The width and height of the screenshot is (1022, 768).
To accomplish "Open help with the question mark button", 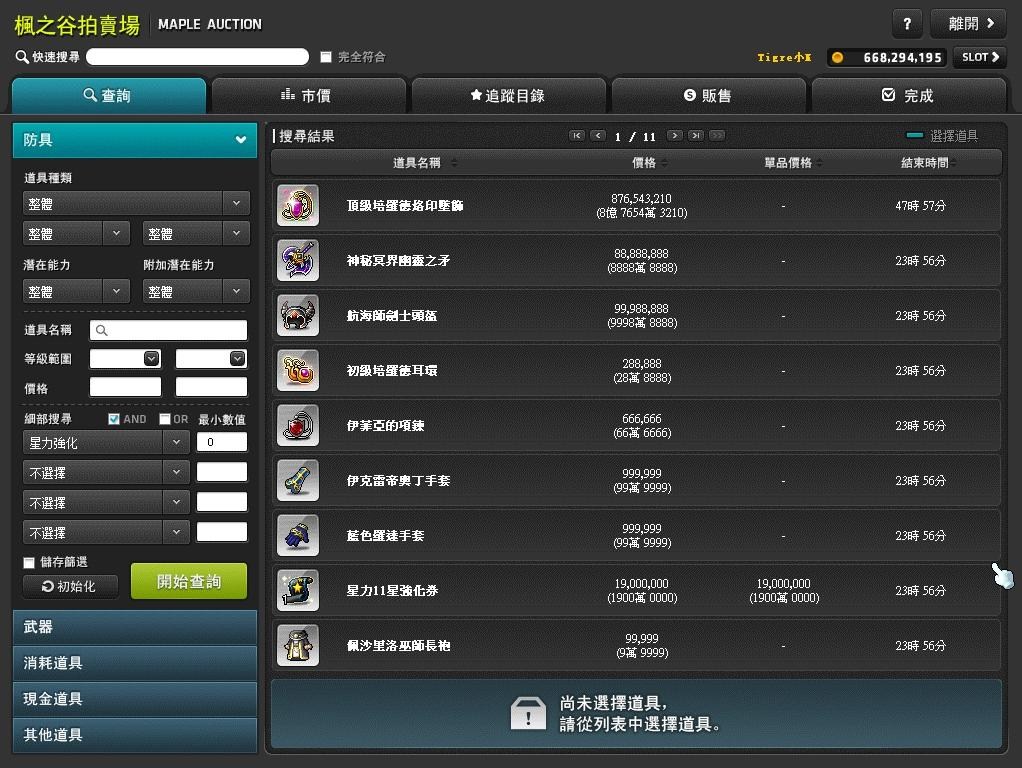I will 906,24.
